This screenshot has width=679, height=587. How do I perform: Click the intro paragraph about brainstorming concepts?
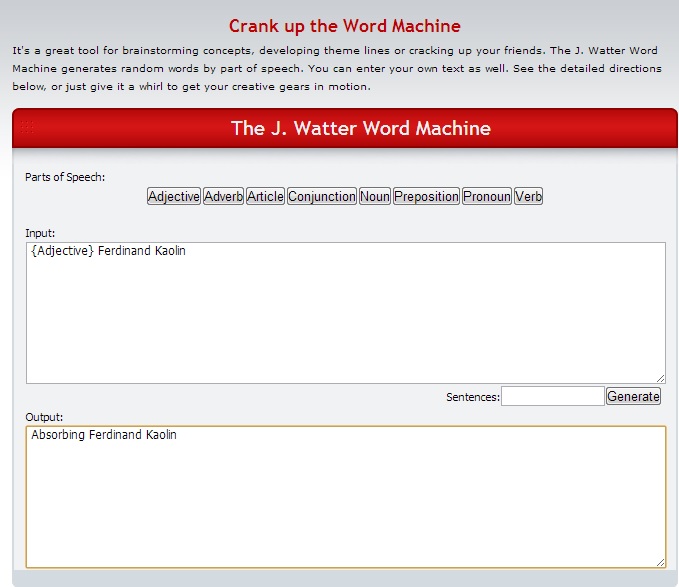tap(337, 68)
